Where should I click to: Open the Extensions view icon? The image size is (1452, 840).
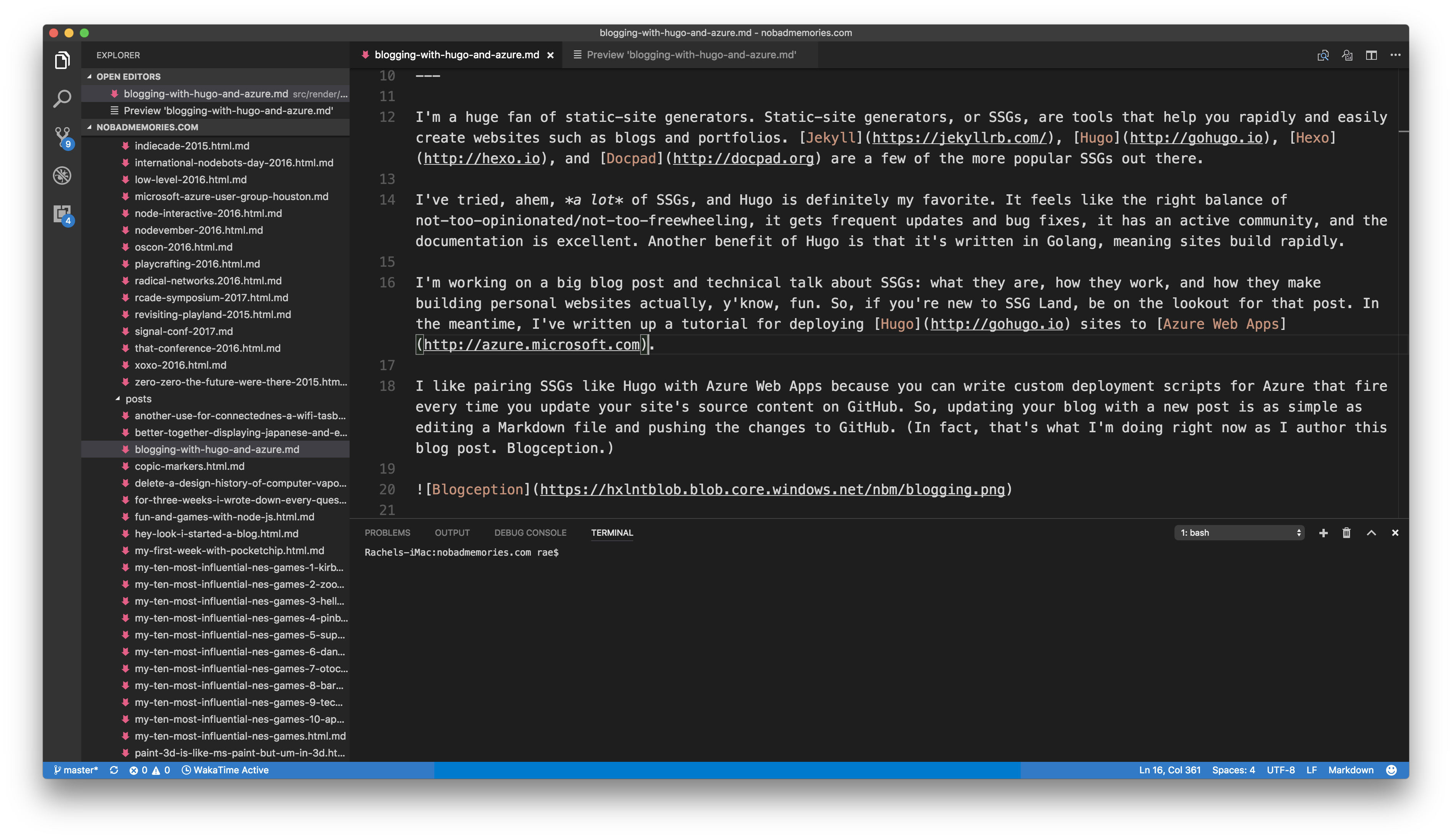[62, 214]
